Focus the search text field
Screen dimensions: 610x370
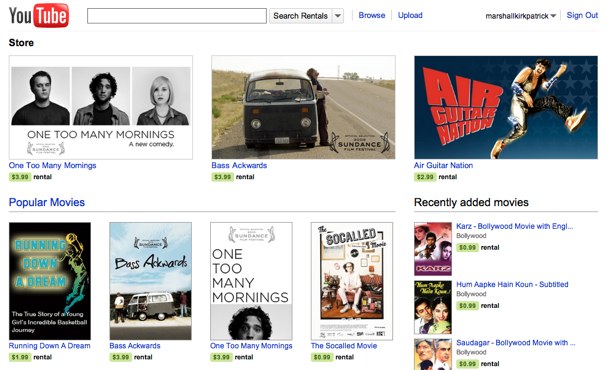[x=177, y=16]
